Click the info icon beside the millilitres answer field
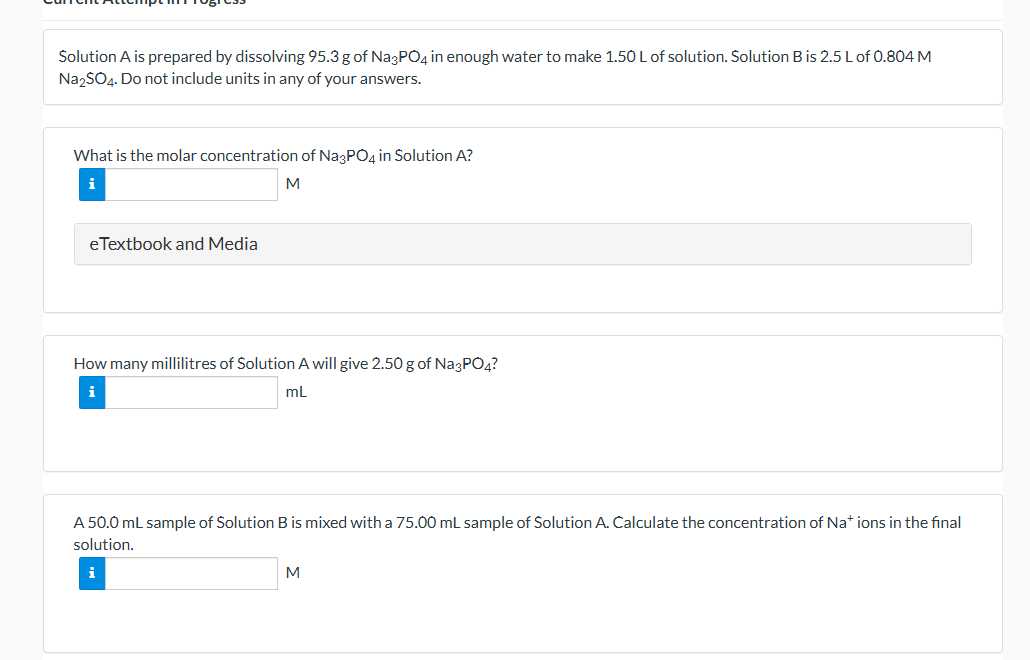 click(91, 392)
